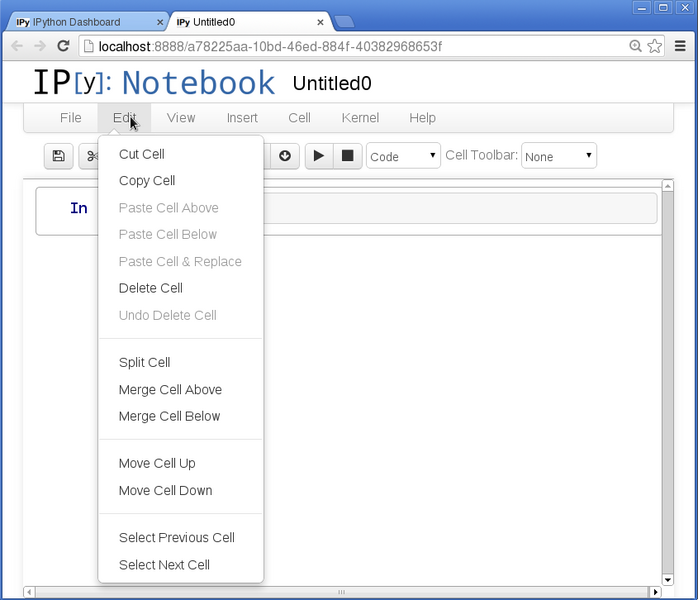Choose Select Previous Cell
Viewport: 698px width, 600px height.
point(181,538)
